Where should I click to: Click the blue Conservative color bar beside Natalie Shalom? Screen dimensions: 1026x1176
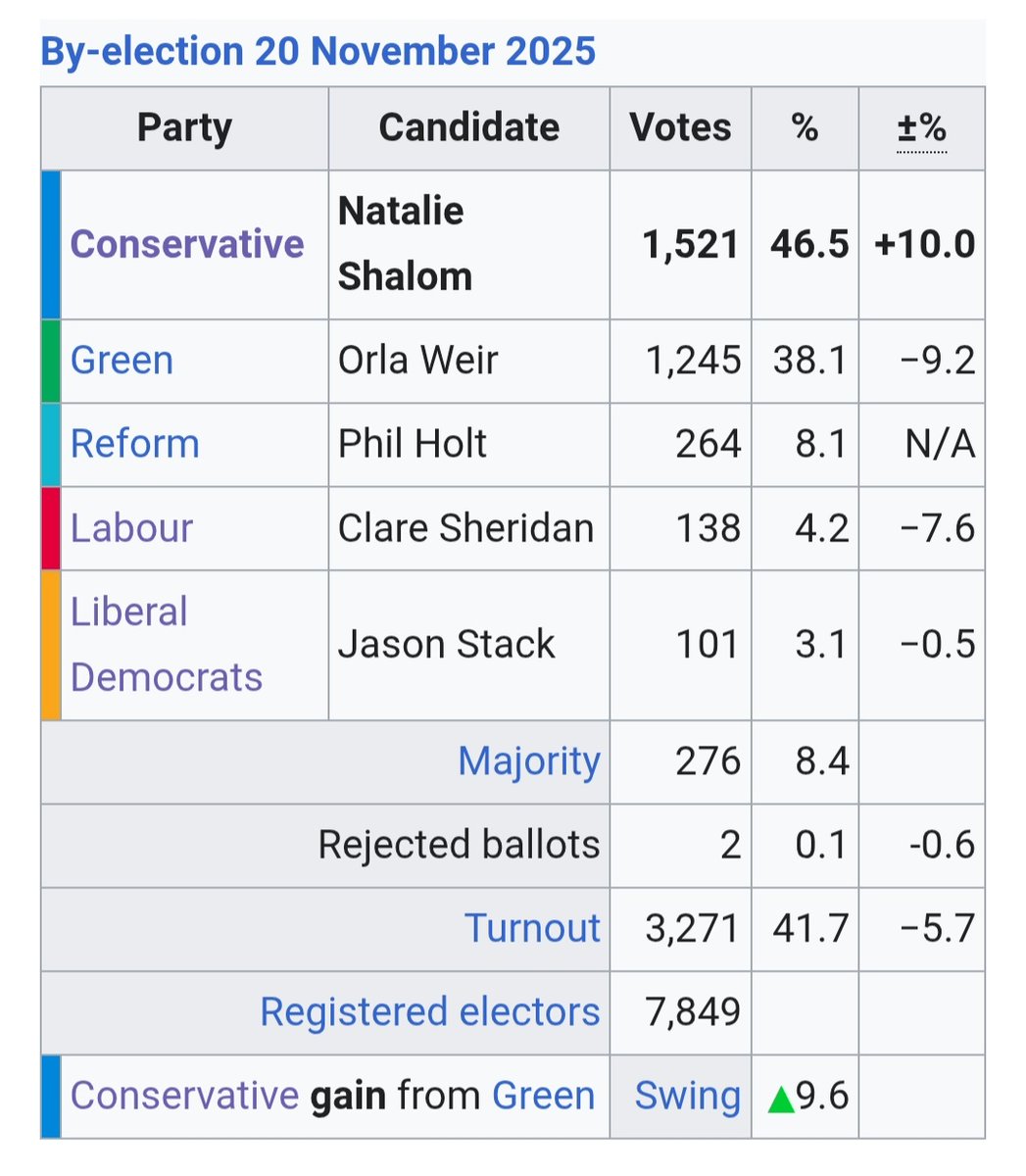point(51,245)
